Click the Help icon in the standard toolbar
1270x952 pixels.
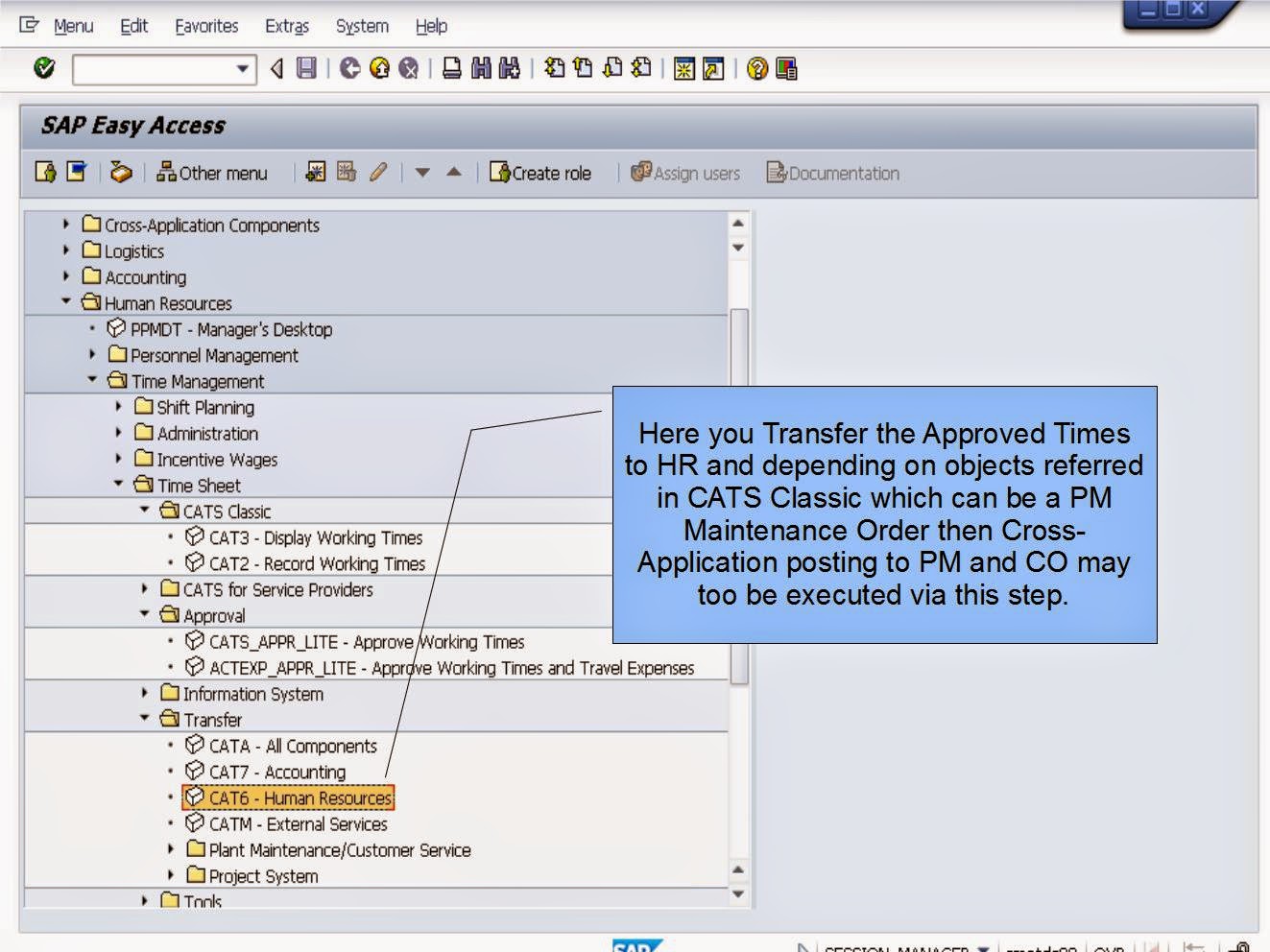757,67
